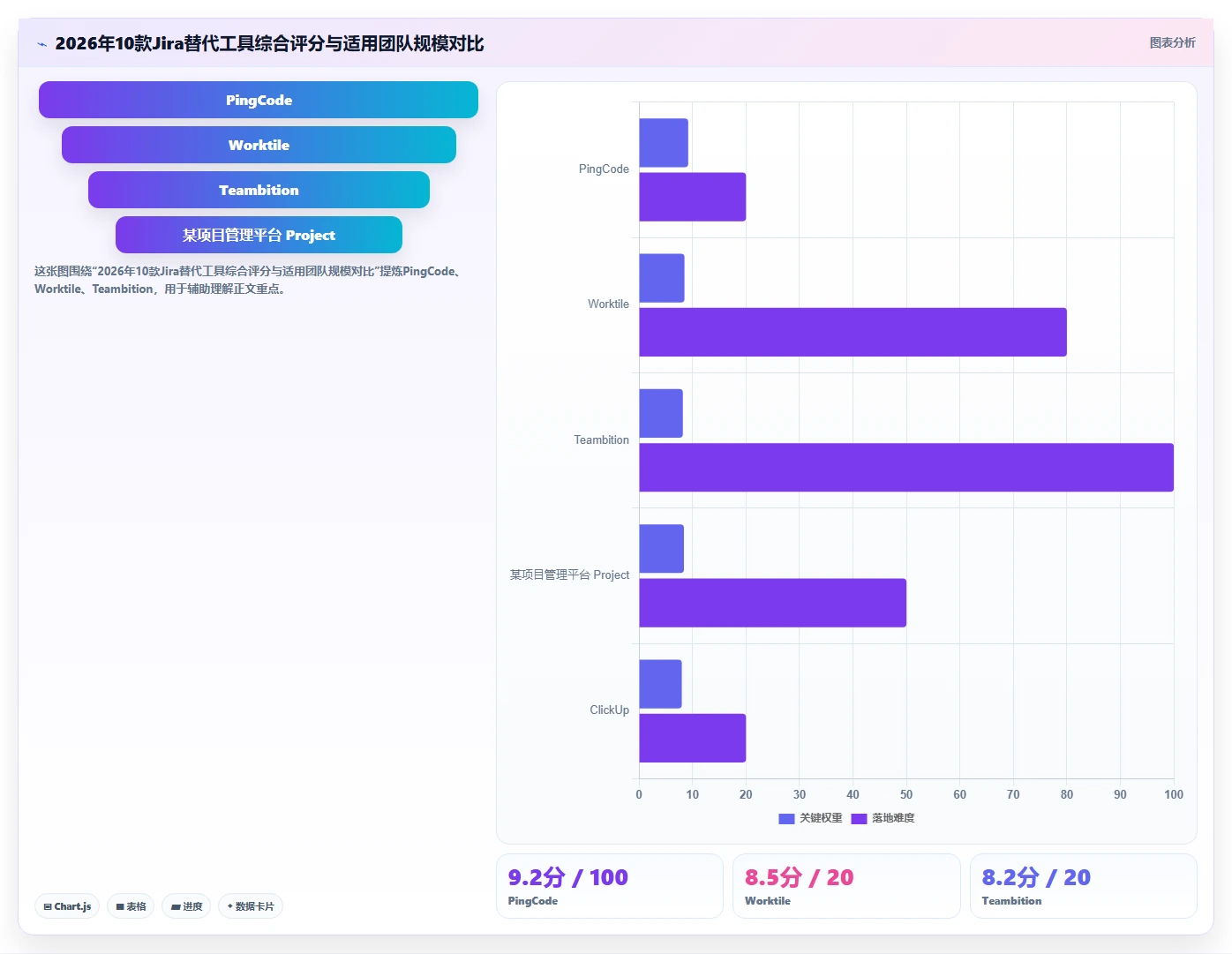Click the 0 tick on the x-axis
The width and height of the screenshot is (1232, 954).
pos(639,795)
